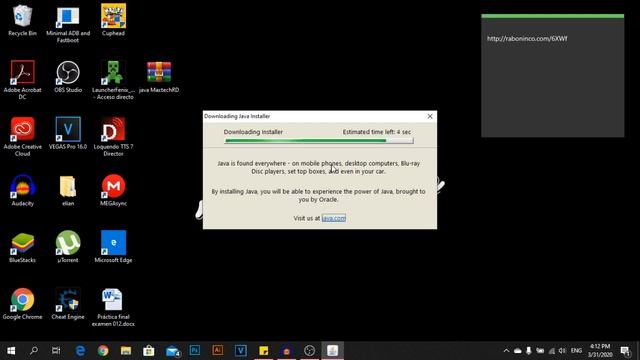Viewport: 640px width, 360px height.
Task: Select Práctica final examen 012.docx file
Action: 113,308
